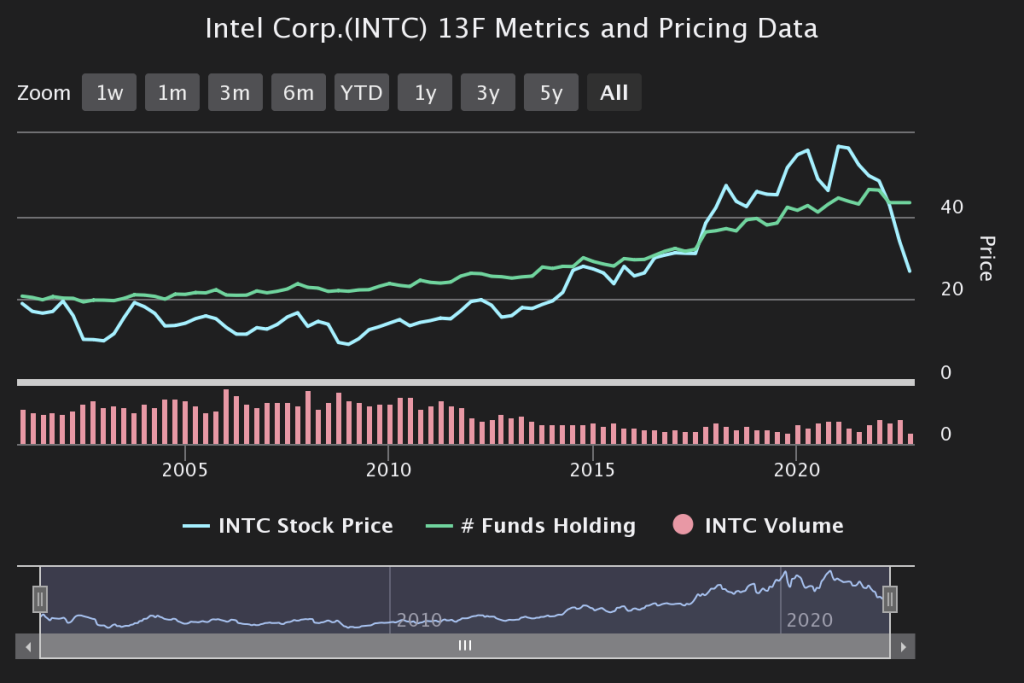The image size is (1024, 683).
Task: Show All data range
Action: [x=614, y=93]
